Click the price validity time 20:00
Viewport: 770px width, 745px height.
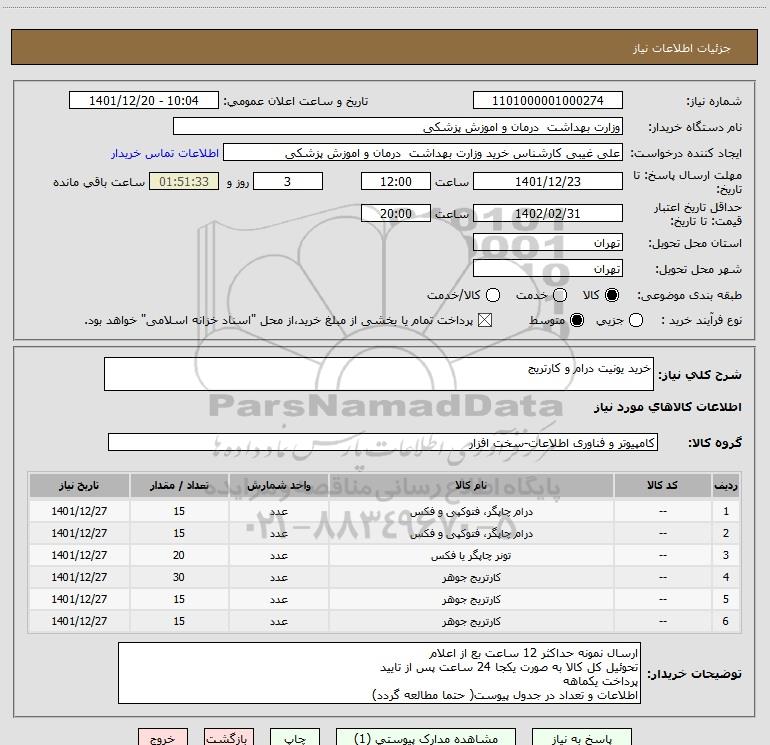click(396, 213)
